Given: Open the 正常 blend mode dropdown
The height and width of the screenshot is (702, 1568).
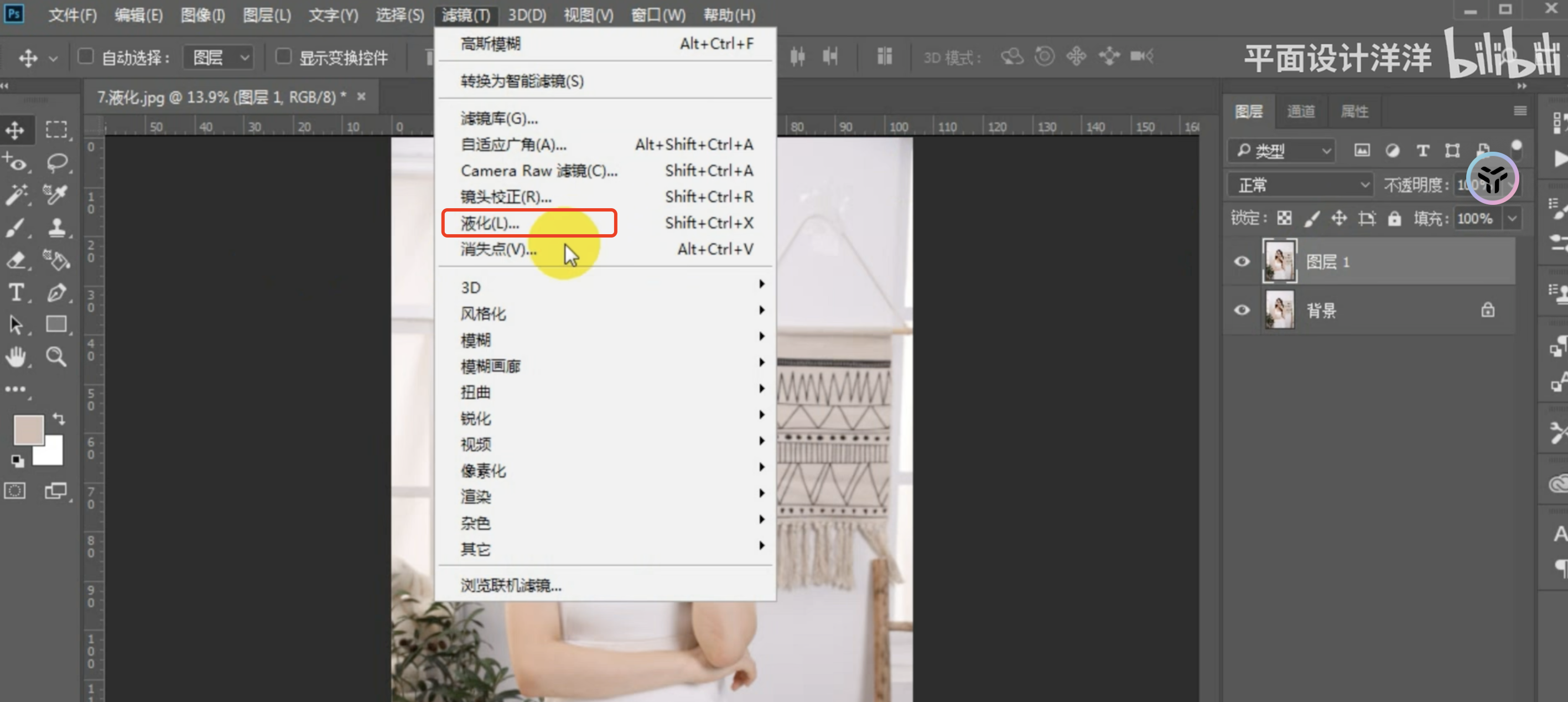Looking at the screenshot, I should coord(1300,185).
